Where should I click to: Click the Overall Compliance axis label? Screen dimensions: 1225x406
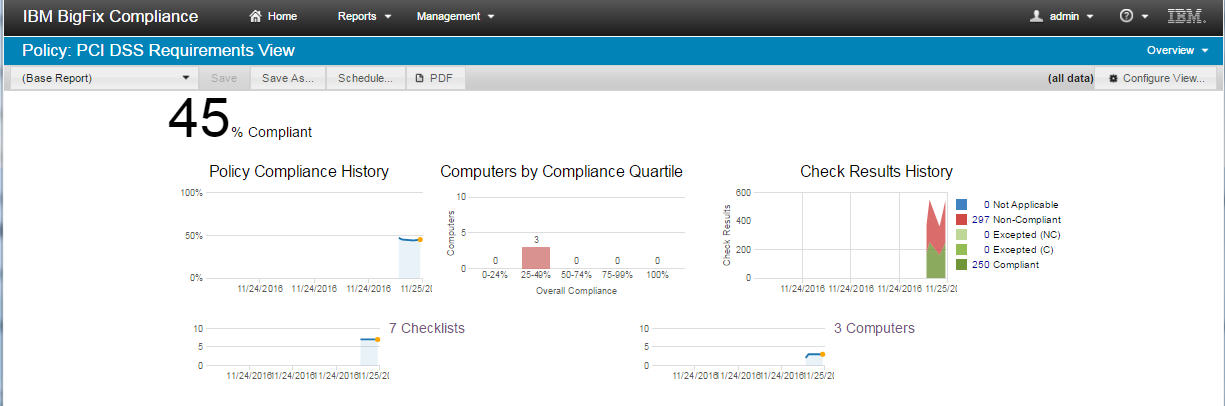pos(574,291)
